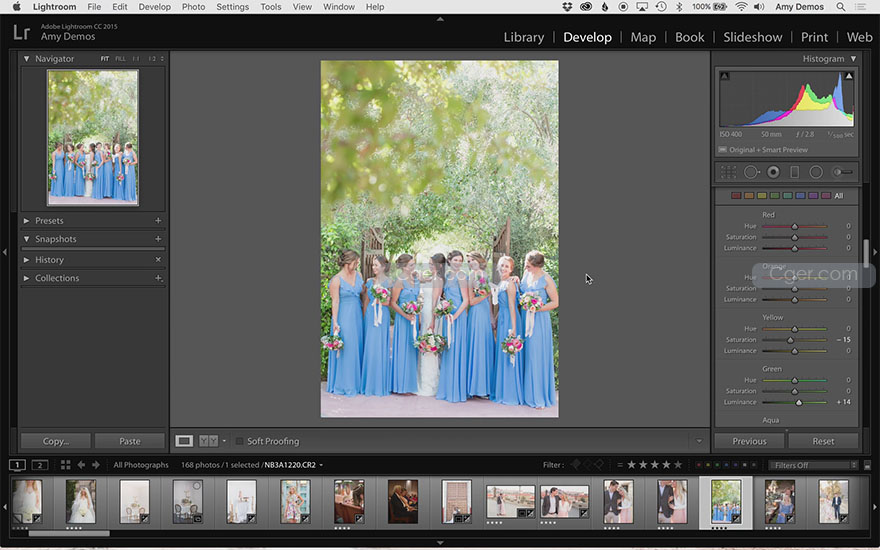Select main window display 1

click(x=17, y=465)
